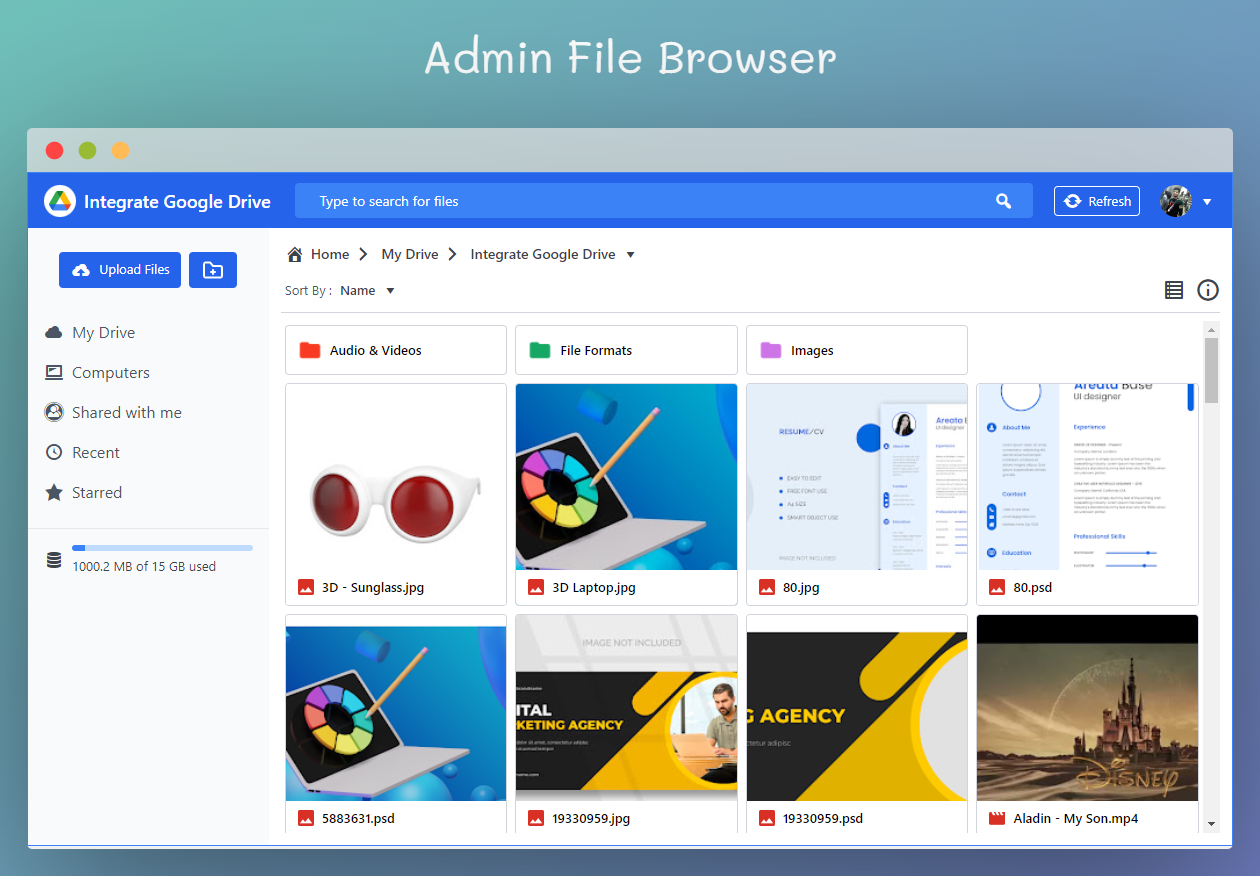
Task: Click the search magnifier icon
Action: click(x=1004, y=201)
